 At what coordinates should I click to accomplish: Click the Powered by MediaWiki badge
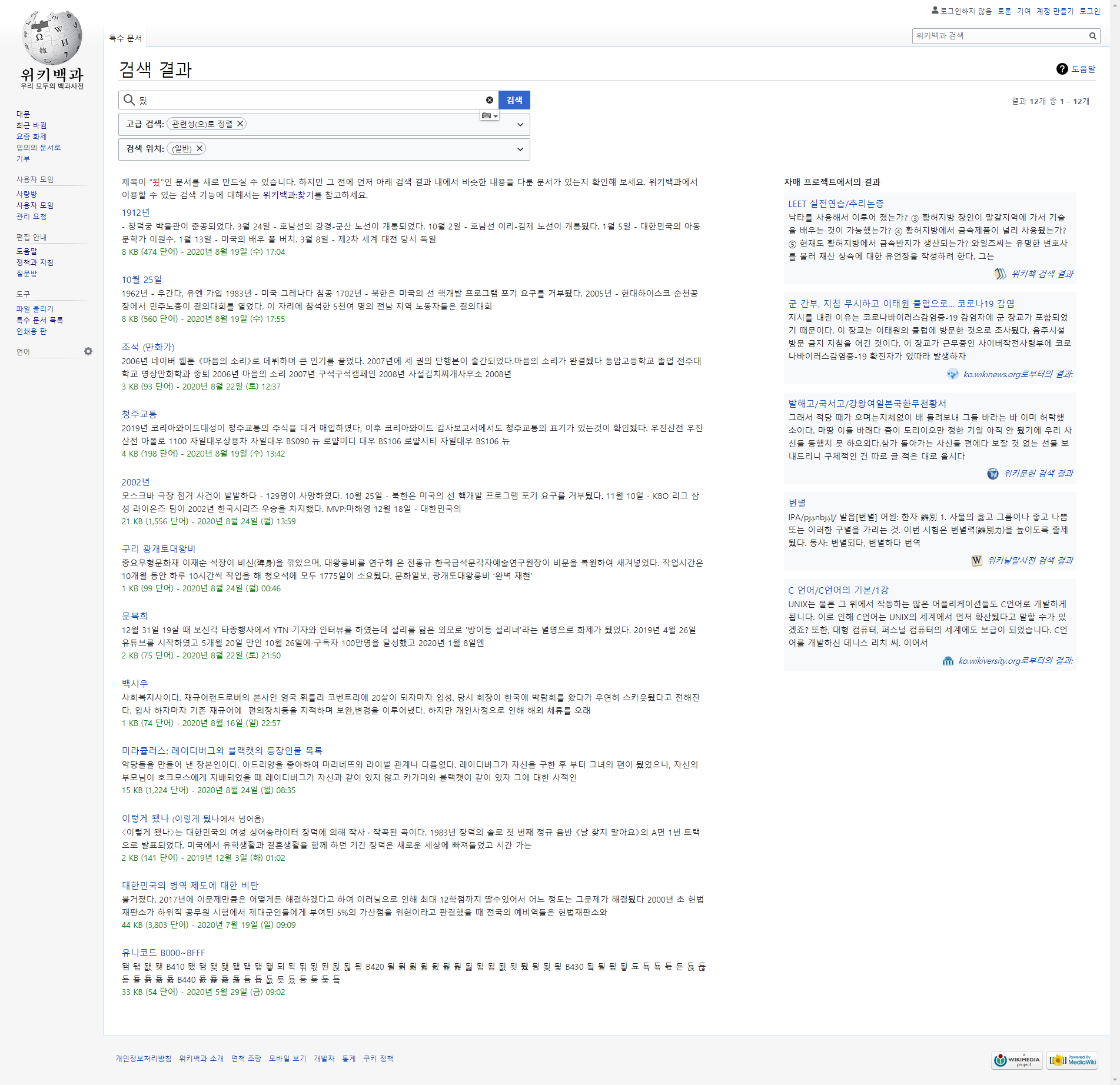(1072, 1060)
